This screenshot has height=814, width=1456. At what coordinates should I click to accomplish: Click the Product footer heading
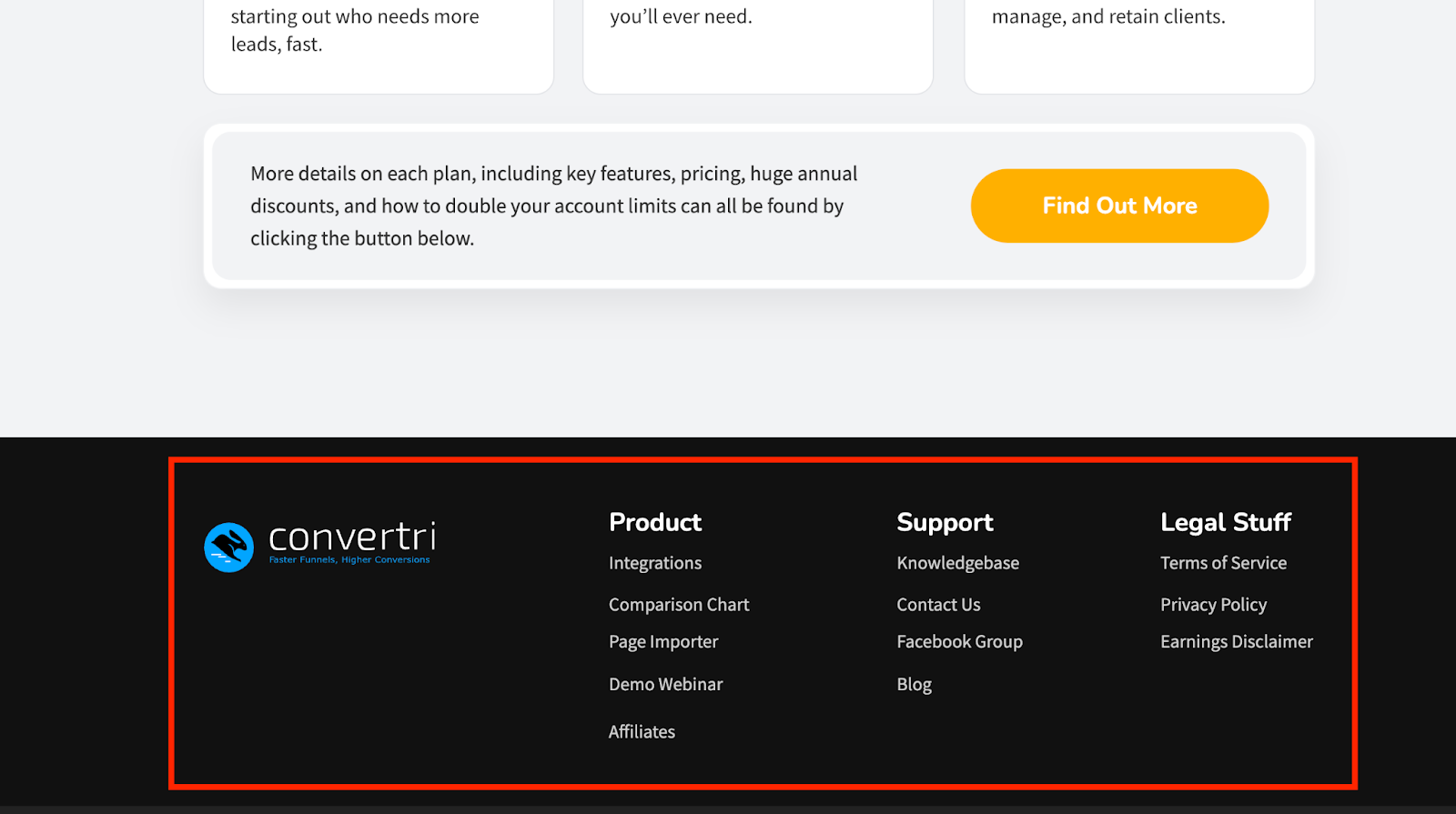[x=655, y=522]
